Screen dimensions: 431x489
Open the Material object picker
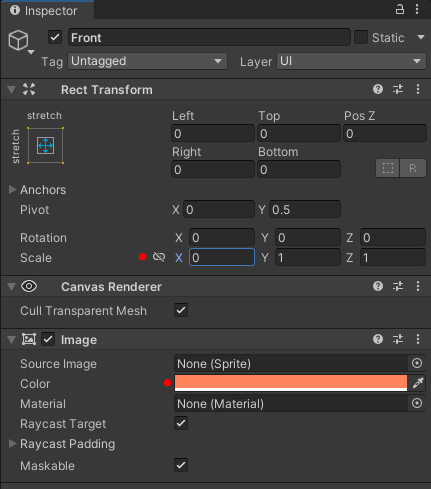[417, 403]
